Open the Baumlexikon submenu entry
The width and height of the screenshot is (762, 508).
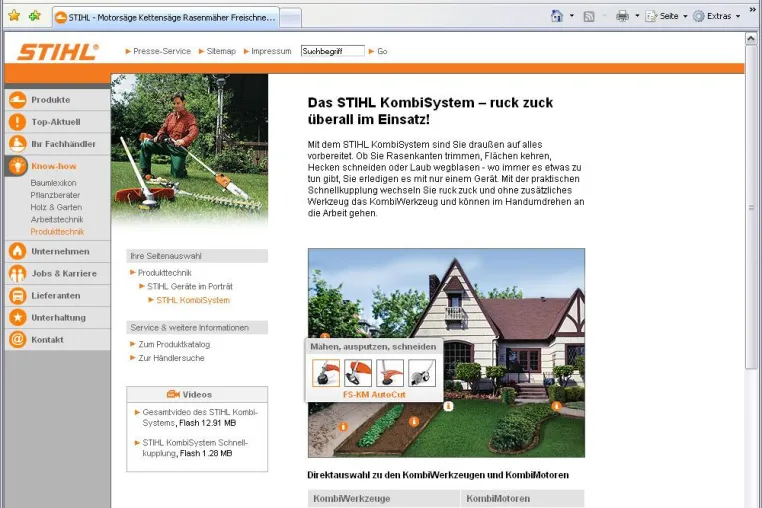pyautogui.click(x=53, y=183)
